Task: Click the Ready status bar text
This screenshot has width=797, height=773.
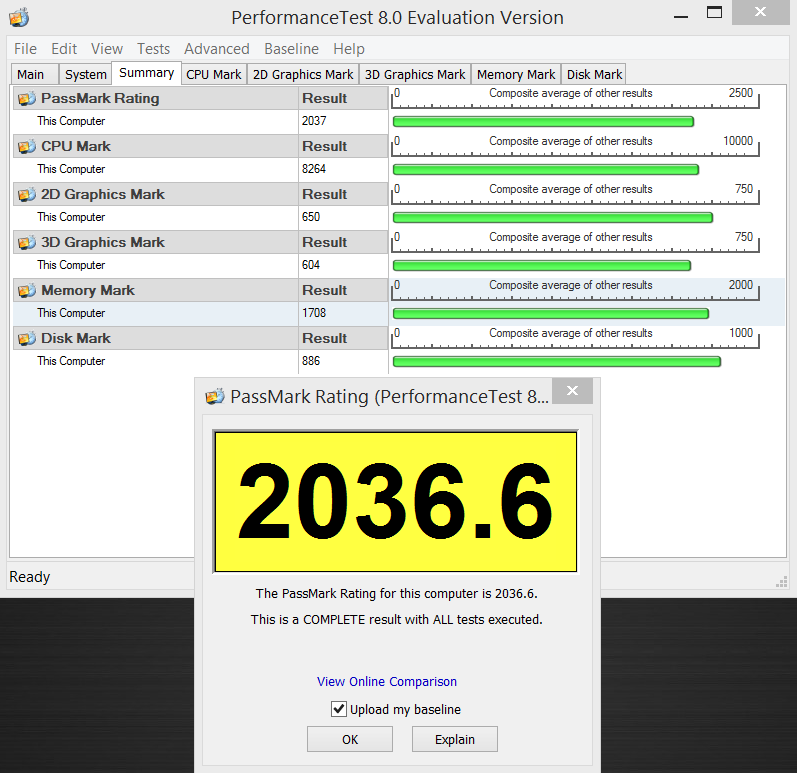Action: tap(29, 577)
